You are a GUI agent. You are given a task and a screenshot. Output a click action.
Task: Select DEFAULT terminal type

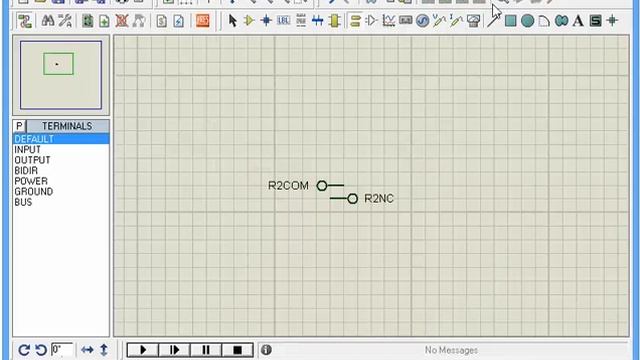61,139
